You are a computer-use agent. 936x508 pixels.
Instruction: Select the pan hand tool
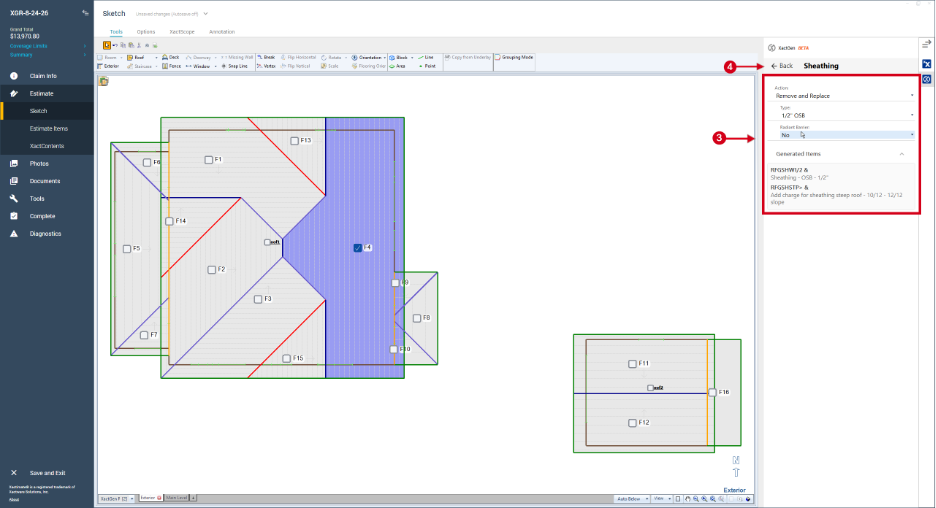click(687, 499)
